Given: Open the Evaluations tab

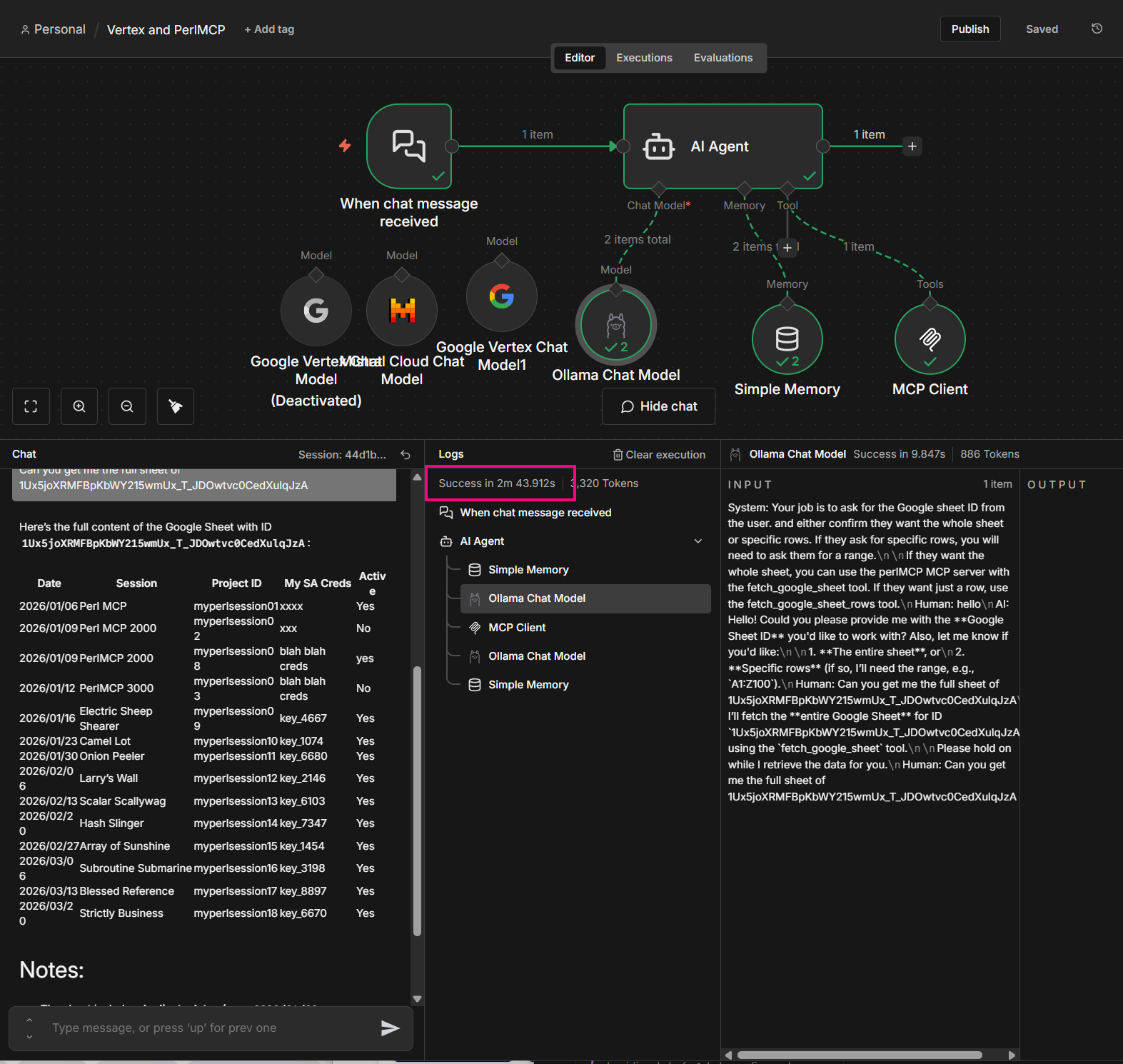Looking at the screenshot, I should click(722, 58).
